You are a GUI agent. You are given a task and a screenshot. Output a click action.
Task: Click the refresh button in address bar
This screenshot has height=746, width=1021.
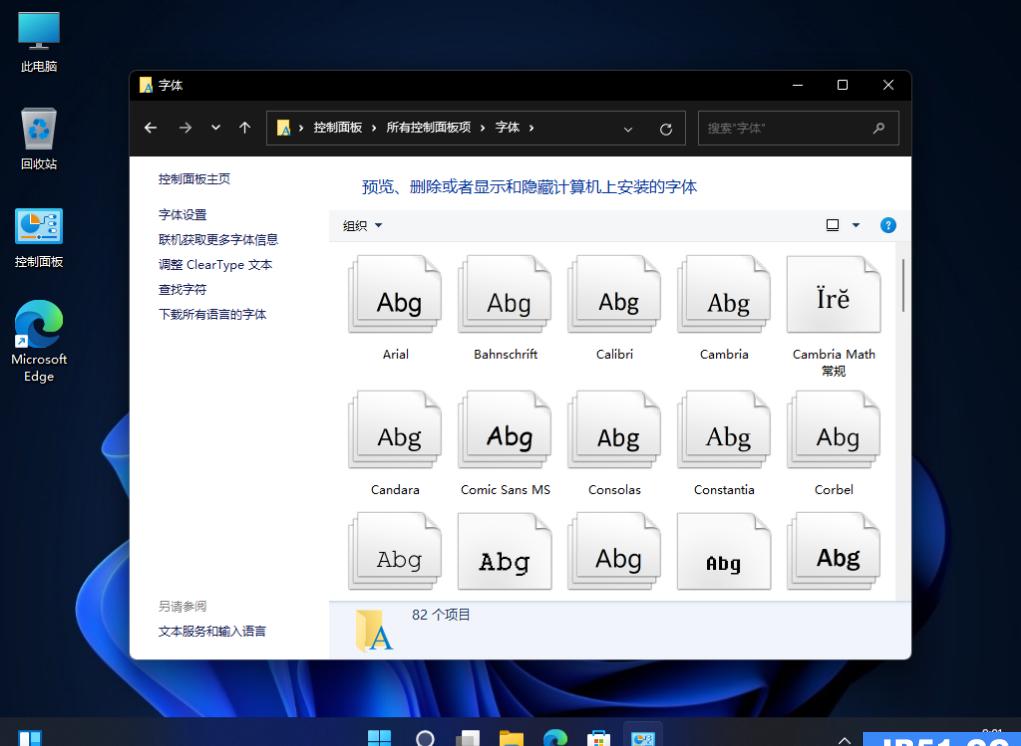(x=665, y=129)
